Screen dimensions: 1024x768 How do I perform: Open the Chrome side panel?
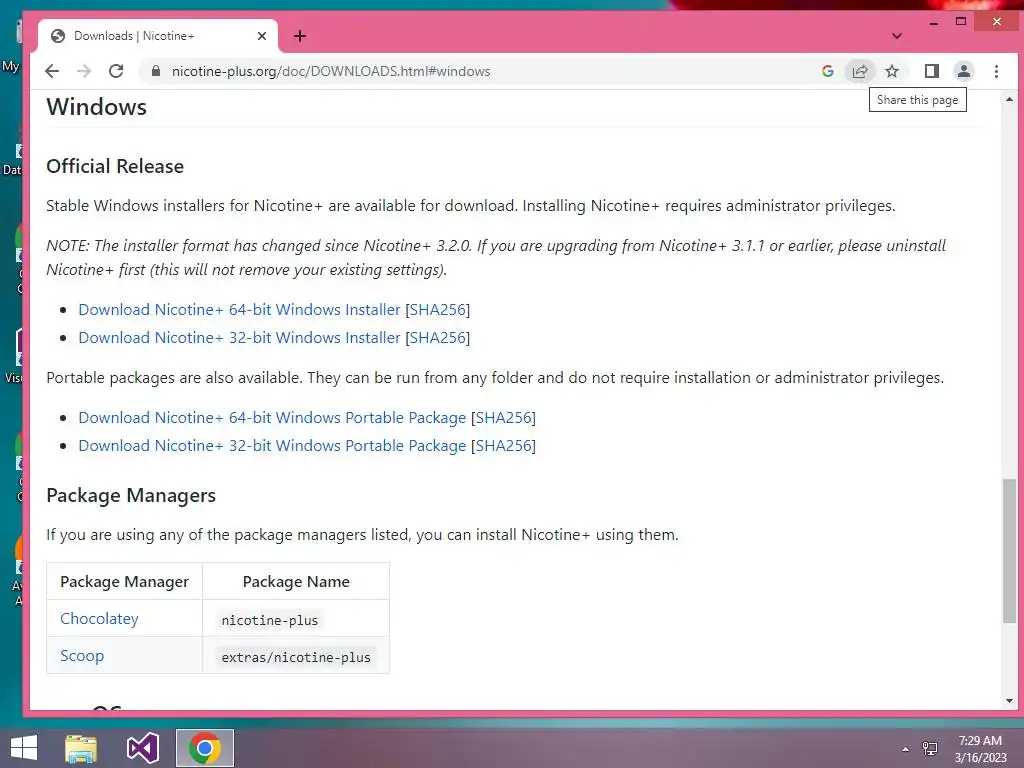[932, 71]
